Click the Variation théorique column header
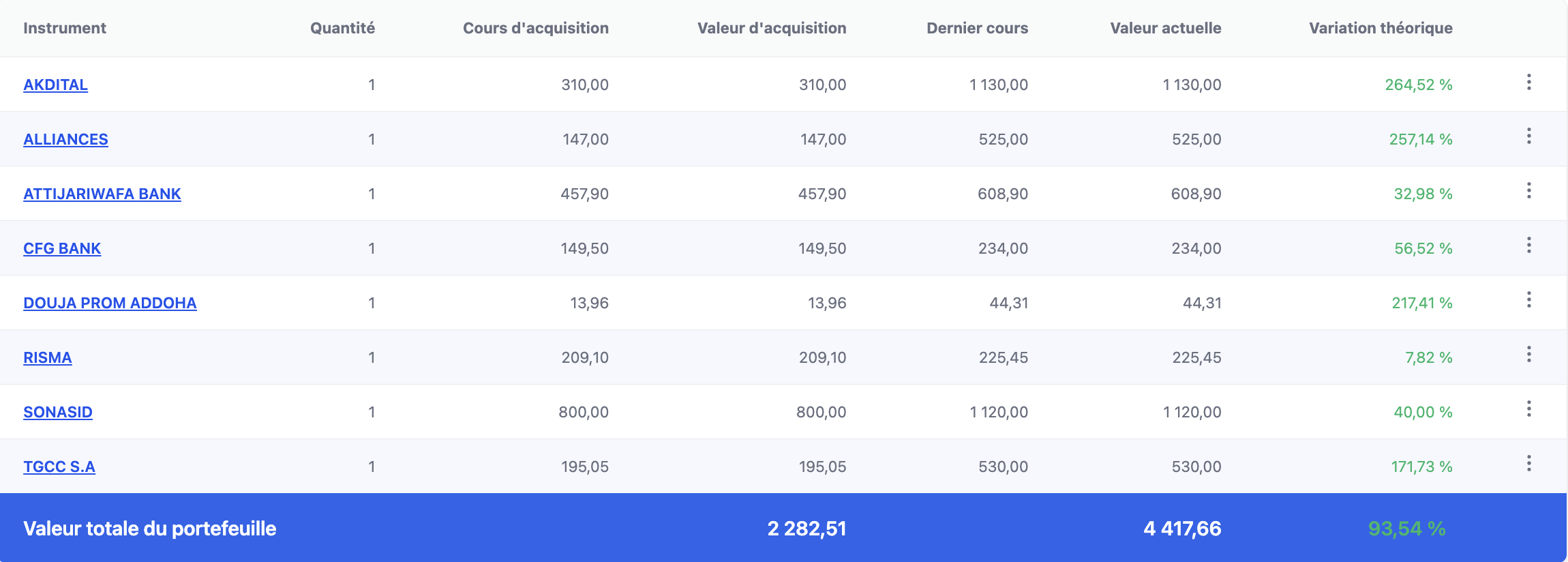Image resolution: width=1568 pixels, height=562 pixels. (x=1381, y=28)
